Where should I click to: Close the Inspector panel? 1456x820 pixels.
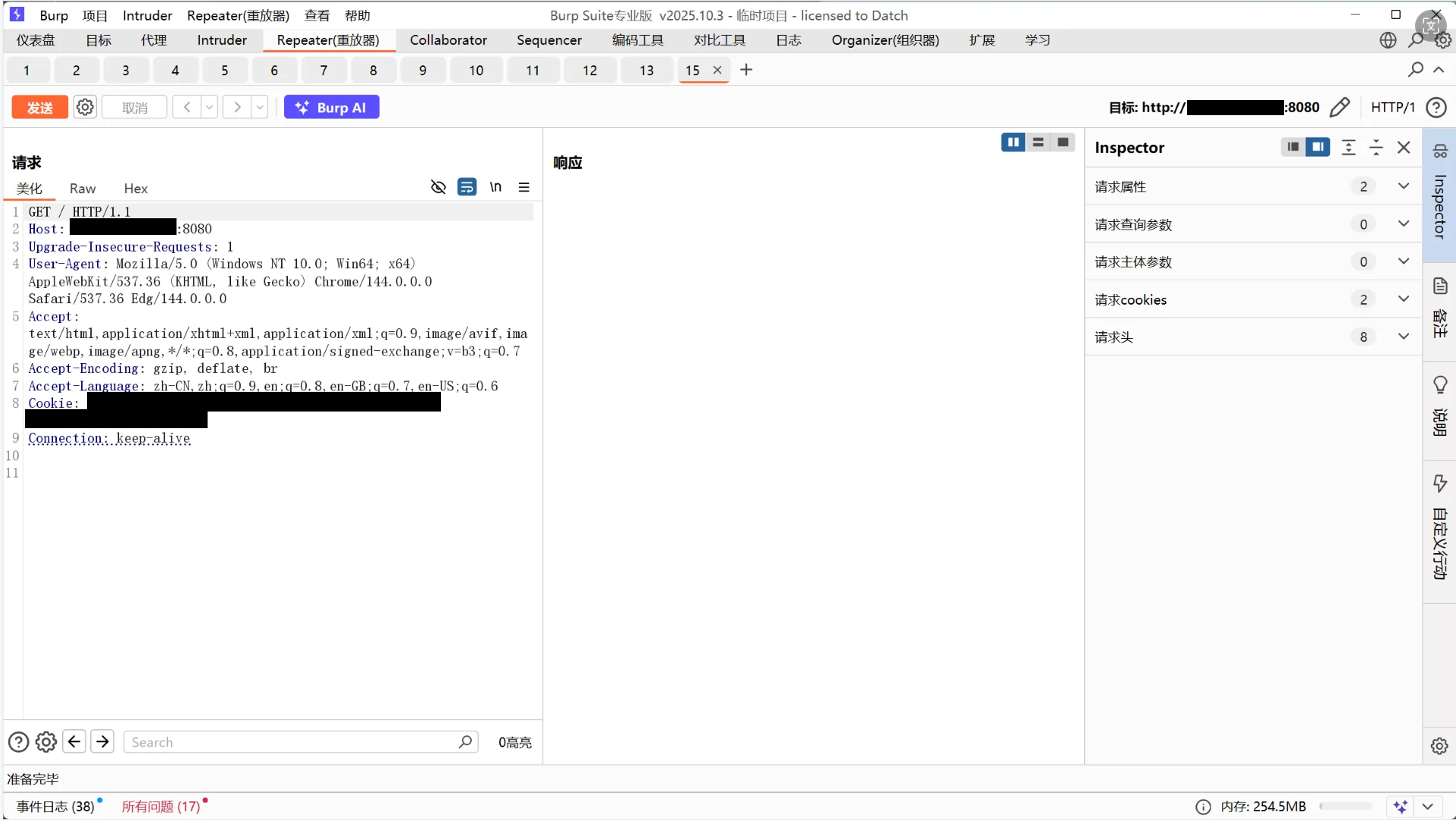coord(1404,147)
